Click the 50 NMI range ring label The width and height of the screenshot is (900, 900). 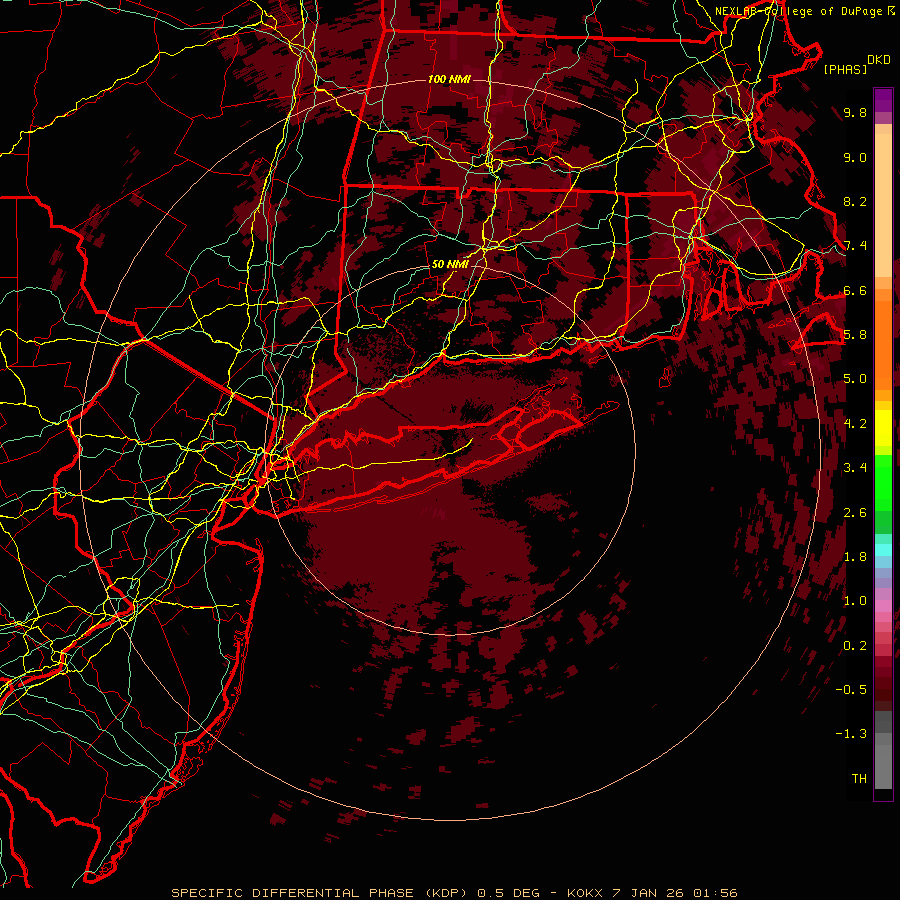pyautogui.click(x=449, y=265)
